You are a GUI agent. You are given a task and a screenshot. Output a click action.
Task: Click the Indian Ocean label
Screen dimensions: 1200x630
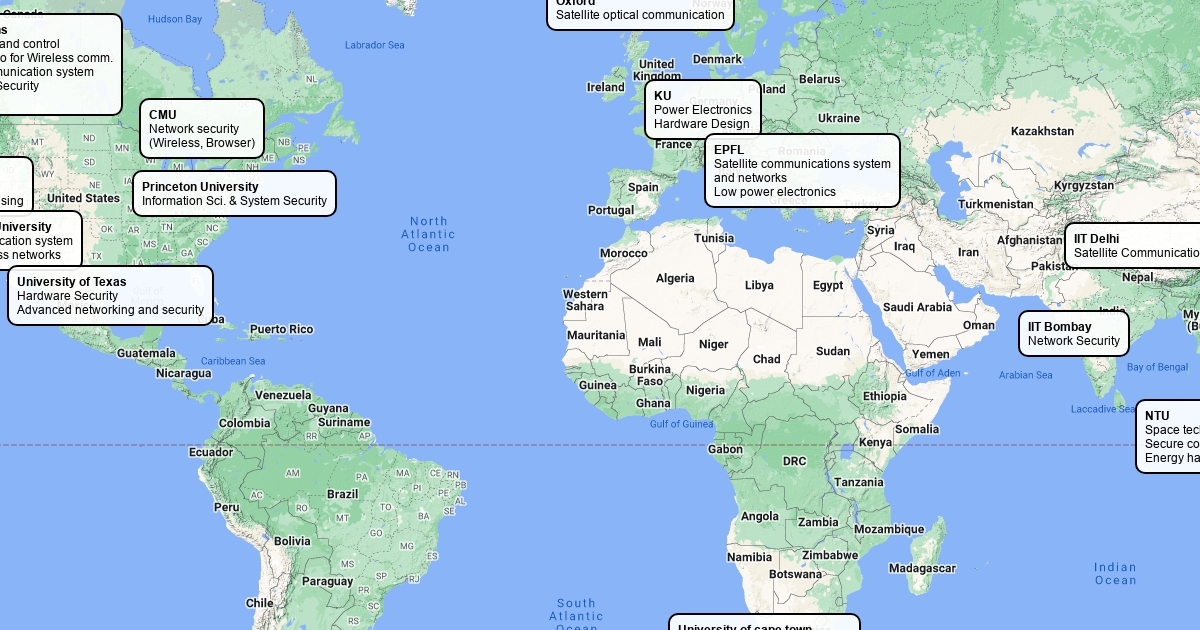(1115, 574)
